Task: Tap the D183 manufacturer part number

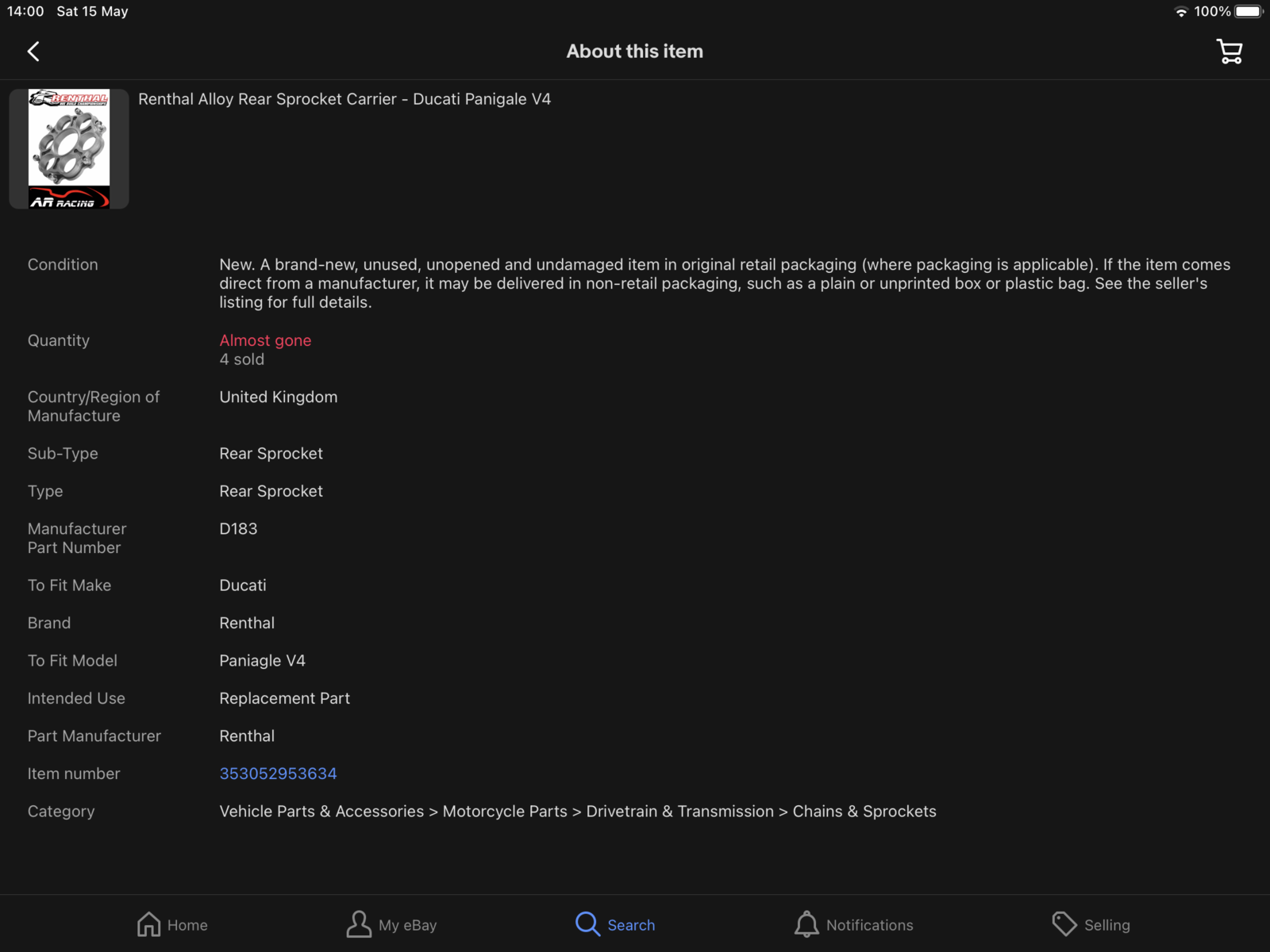Action: (x=238, y=529)
